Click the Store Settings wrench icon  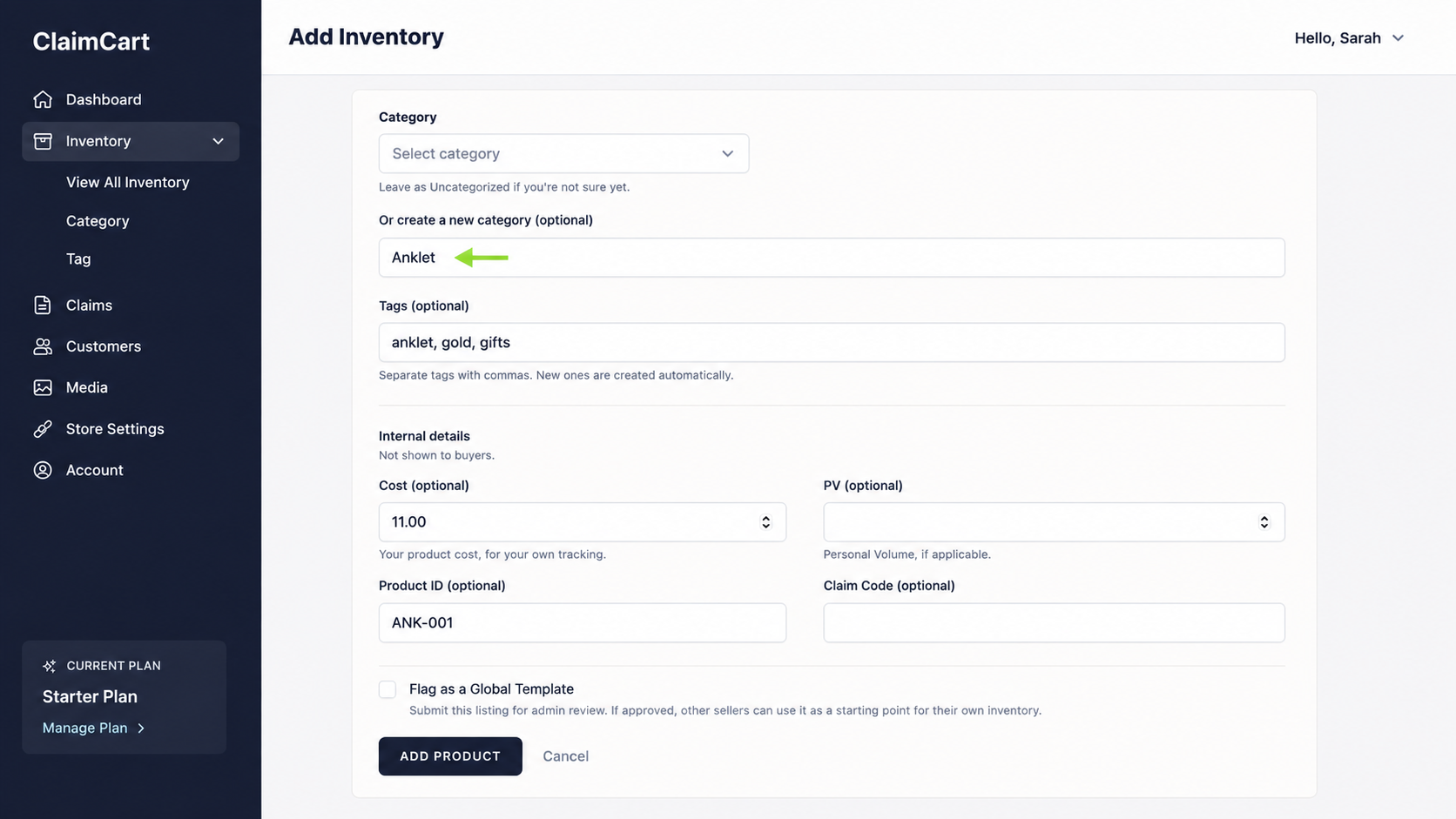click(x=43, y=429)
